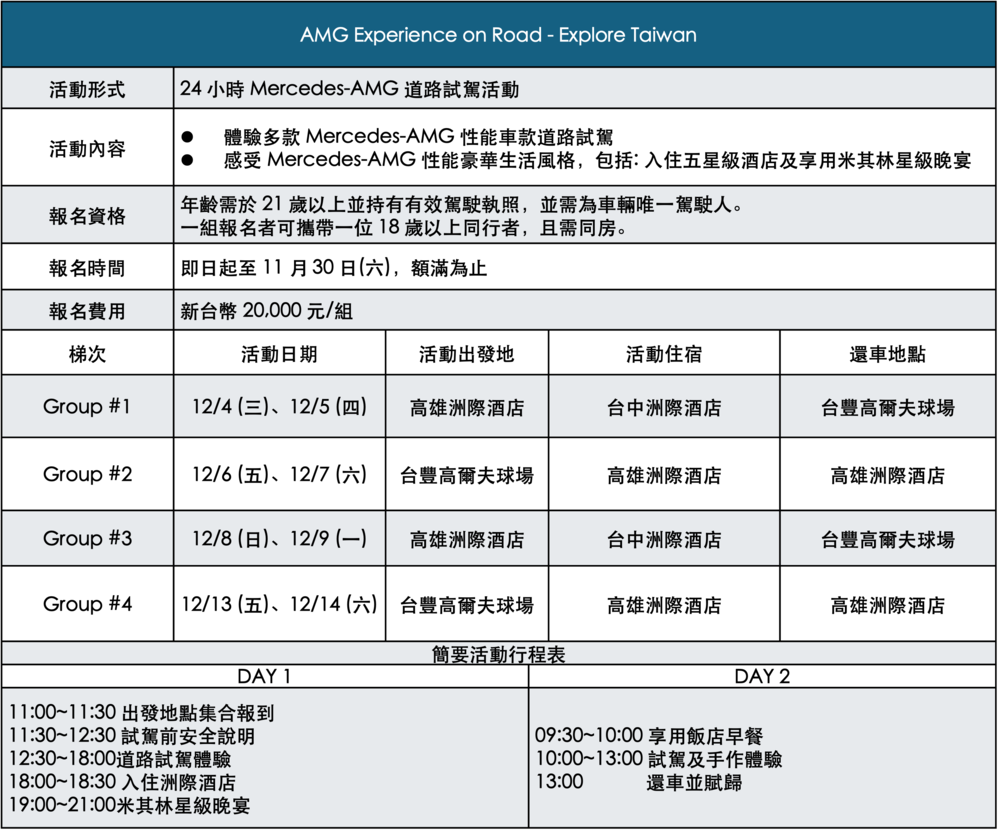Screen dimensions: 1000x830
Task: Select the "活動形式" row label
Action: coord(87,89)
